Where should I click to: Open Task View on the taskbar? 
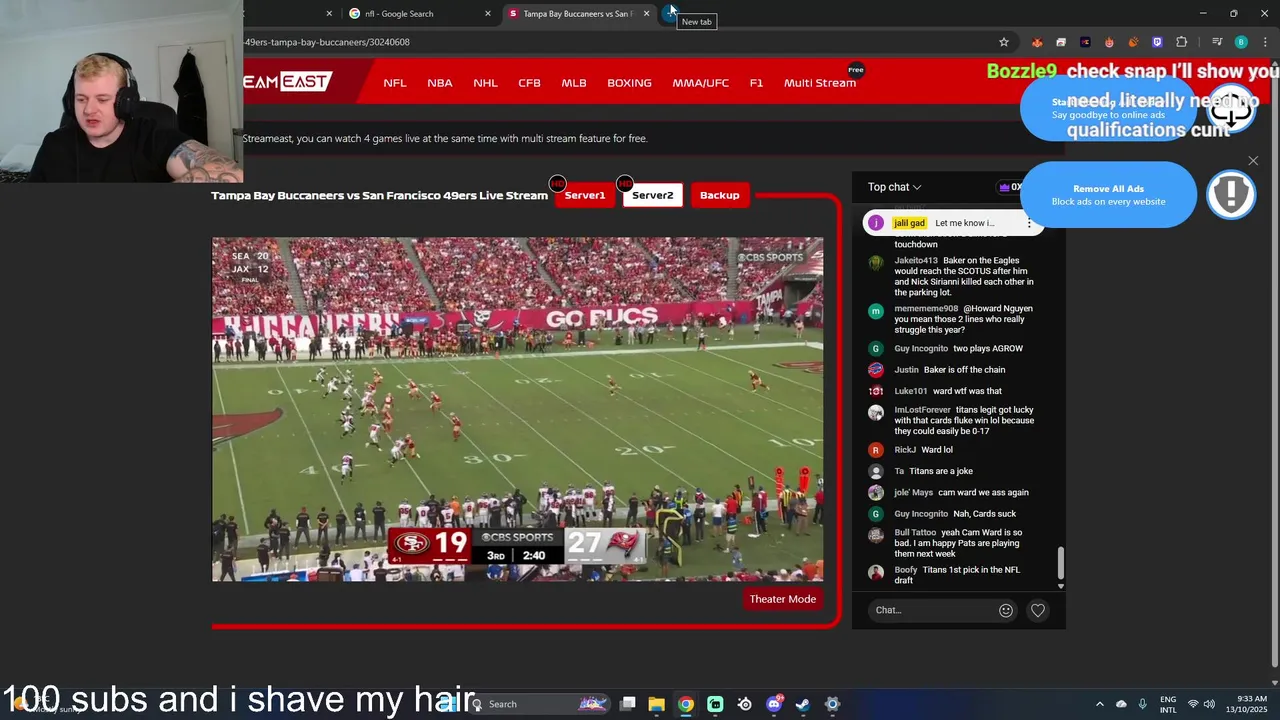point(628,704)
